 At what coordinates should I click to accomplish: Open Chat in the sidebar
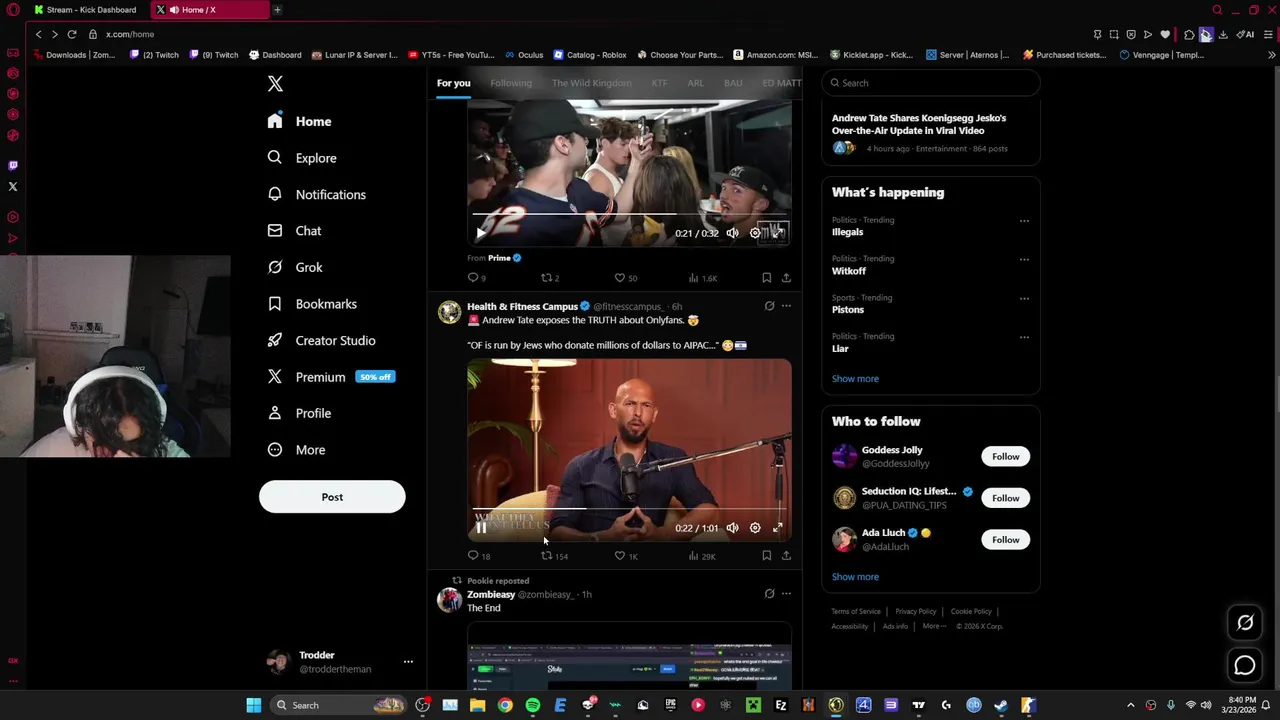click(x=294, y=231)
